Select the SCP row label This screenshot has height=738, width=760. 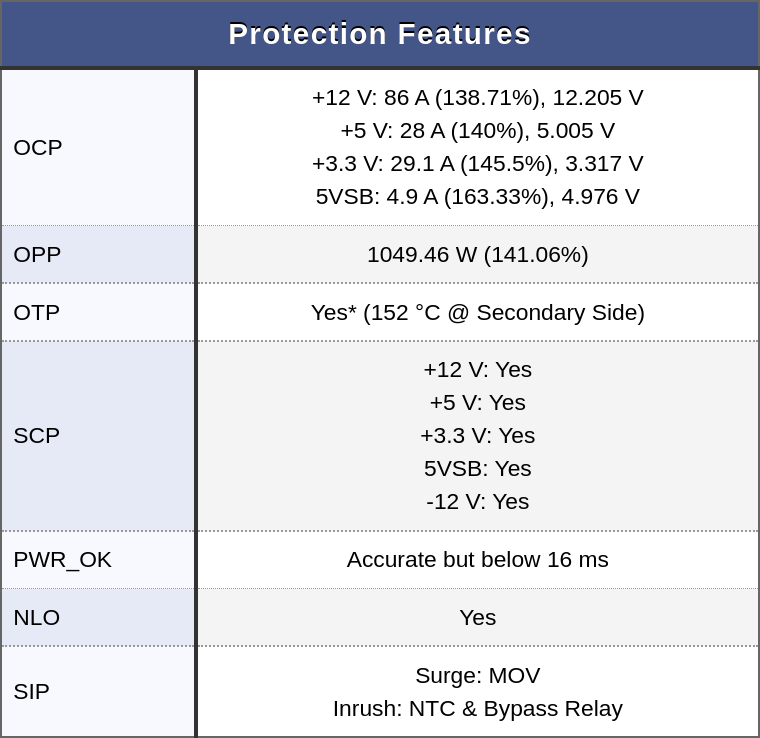(x=37, y=436)
